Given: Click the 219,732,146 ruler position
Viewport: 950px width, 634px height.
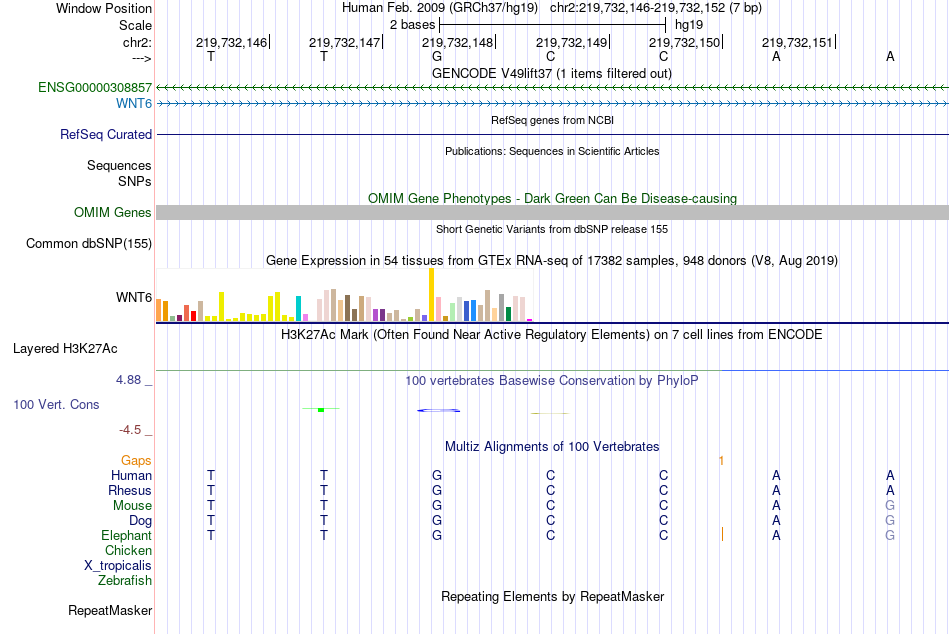Looking at the screenshot, I should pyautogui.click(x=231, y=42).
